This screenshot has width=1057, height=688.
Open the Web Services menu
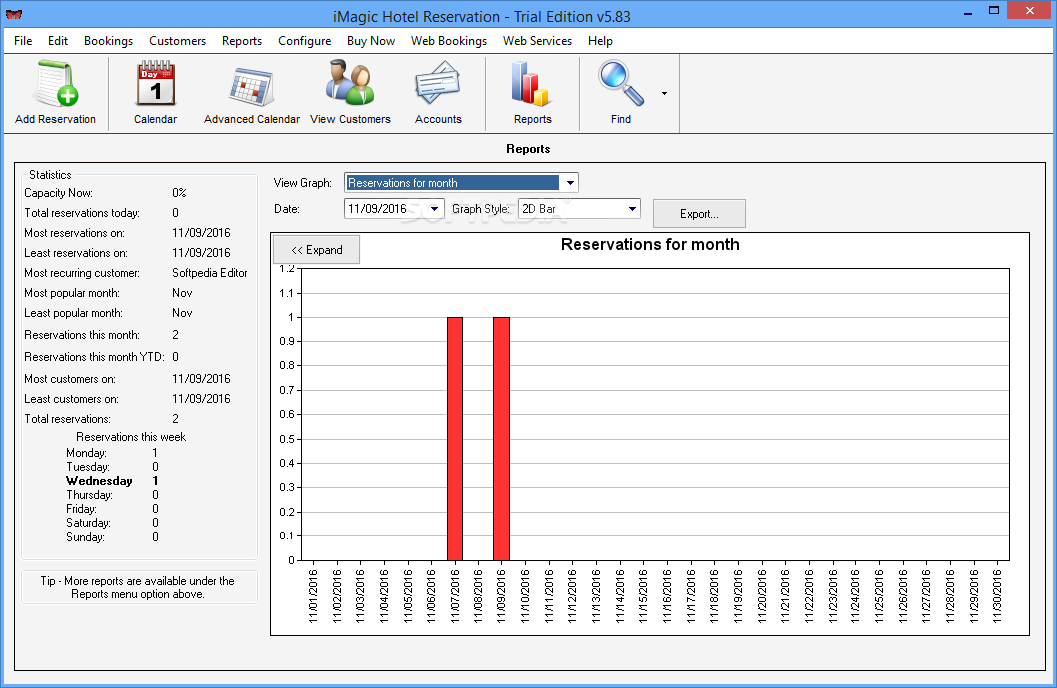pyautogui.click(x=537, y=41)
